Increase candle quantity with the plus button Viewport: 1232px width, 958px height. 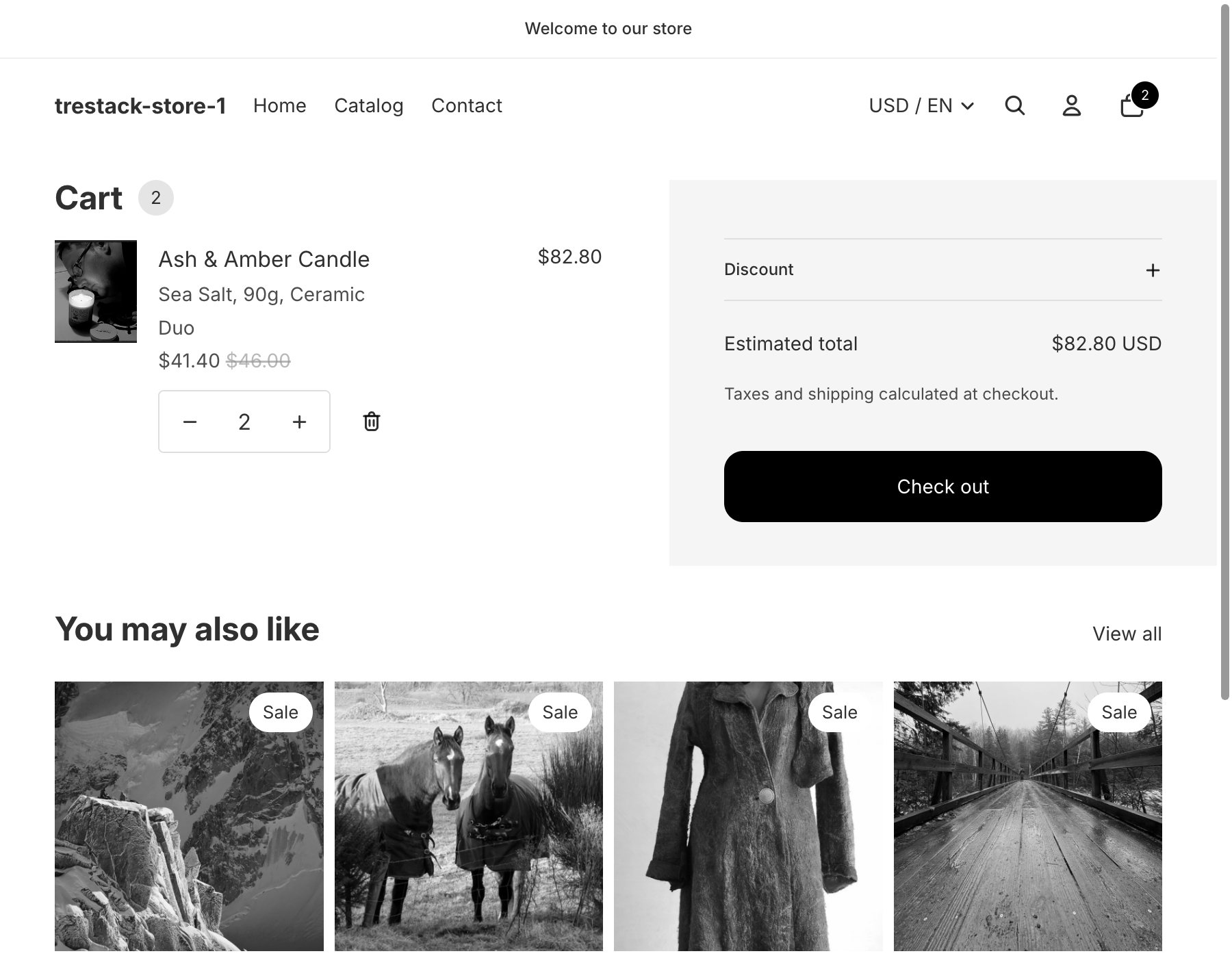[299, 422]
